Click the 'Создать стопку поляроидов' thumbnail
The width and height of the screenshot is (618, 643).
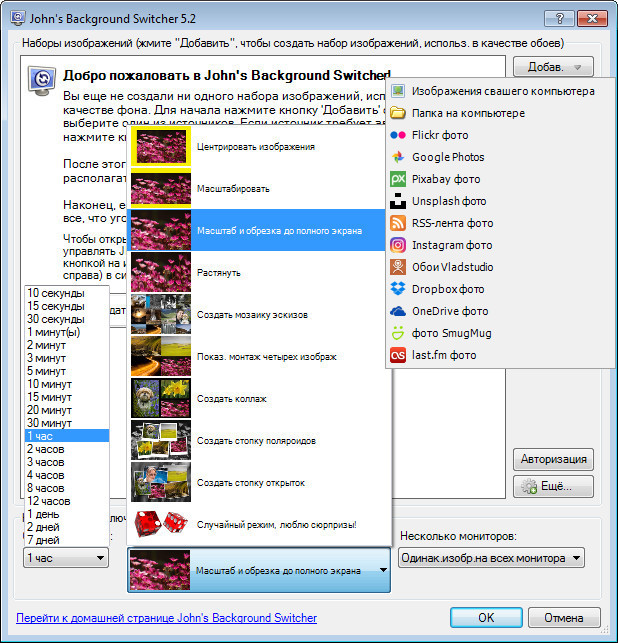click(161, 440)
